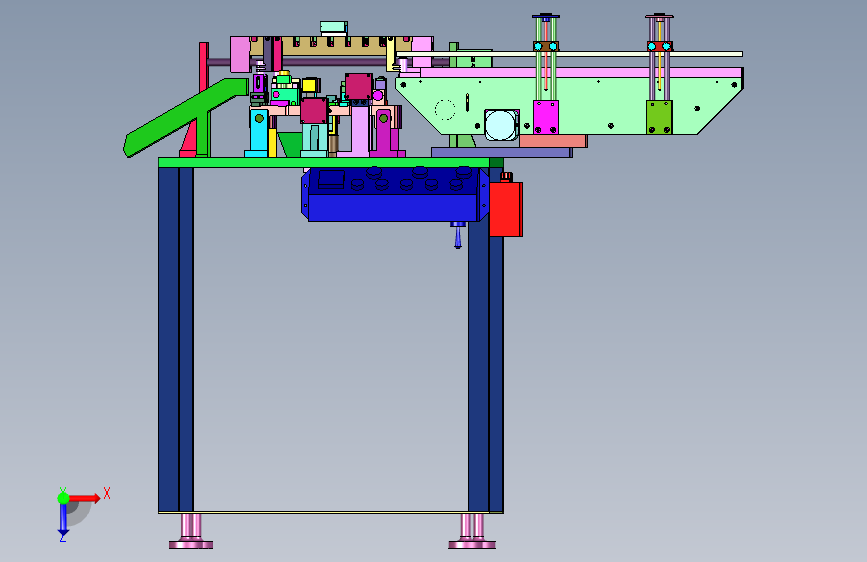Select the left pink leveling foot
867x562 pixels.
(191, 531)
